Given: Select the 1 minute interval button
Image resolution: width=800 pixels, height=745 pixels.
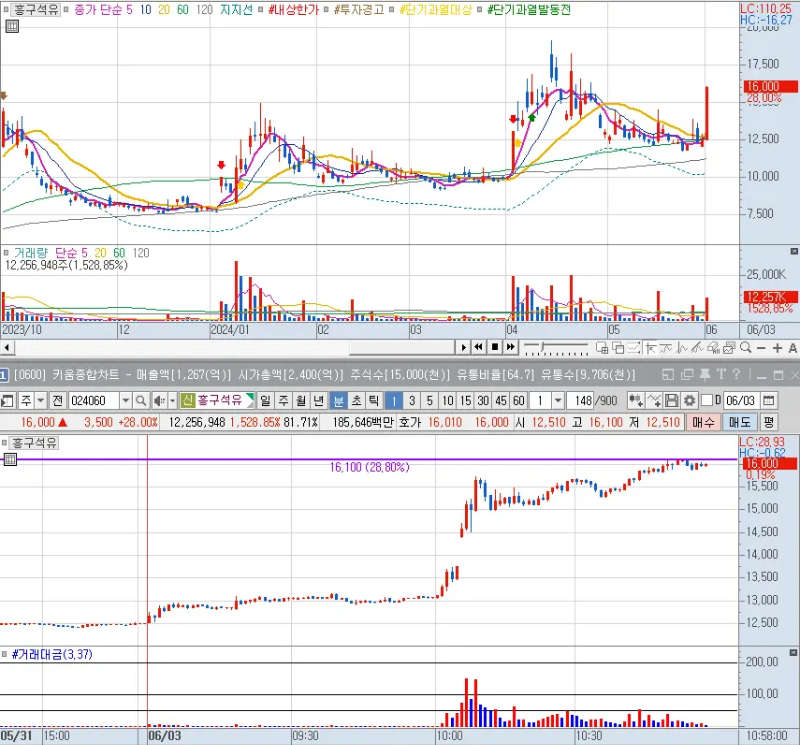Looking at the screenshot, I should 394,401.
